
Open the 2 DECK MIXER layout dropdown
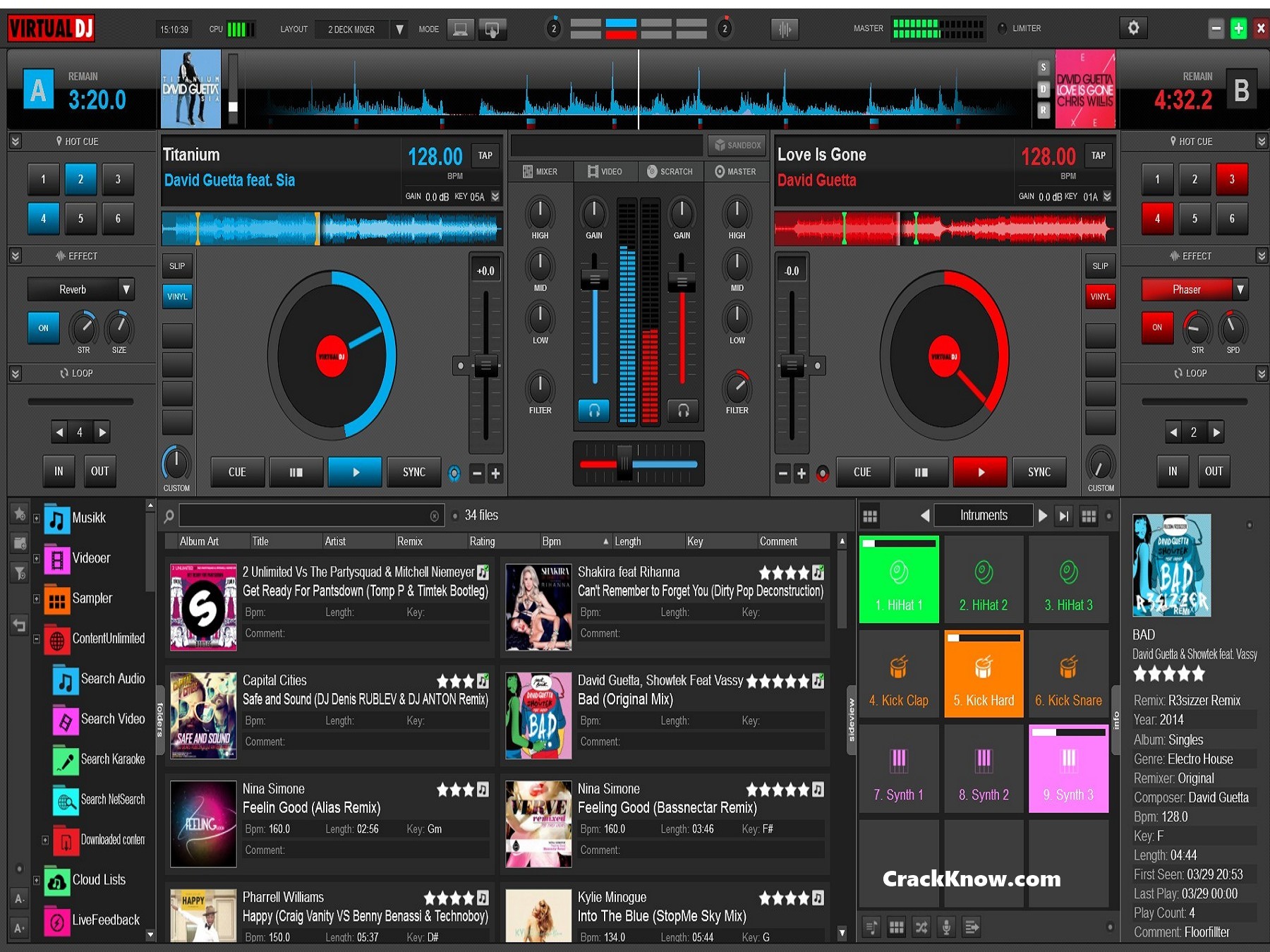400,29
